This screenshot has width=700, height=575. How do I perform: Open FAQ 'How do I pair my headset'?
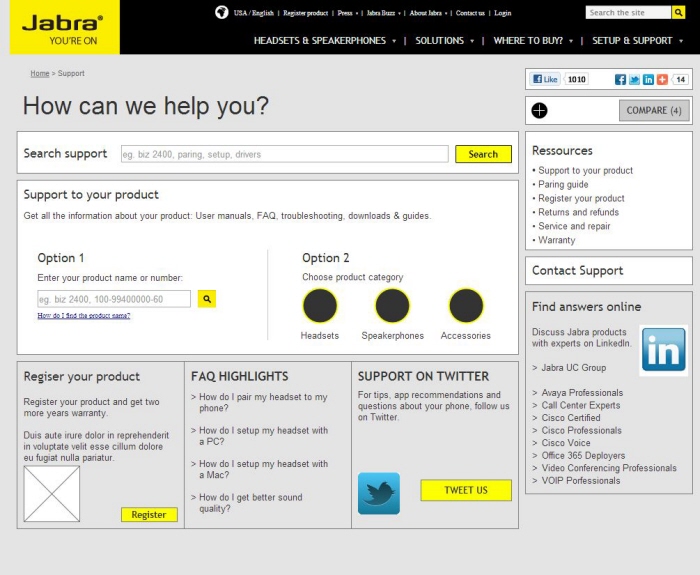[263, 402]
